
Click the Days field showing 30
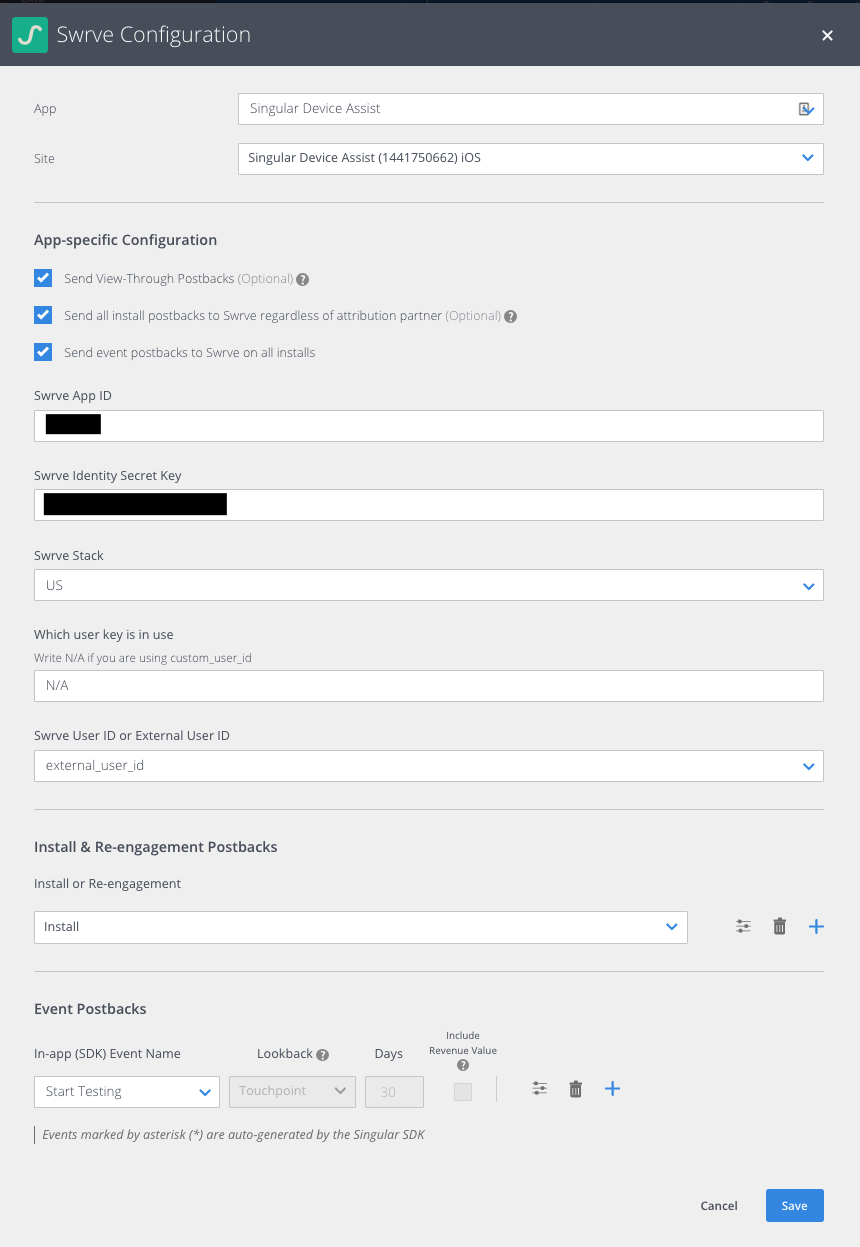pos(395,1092)
